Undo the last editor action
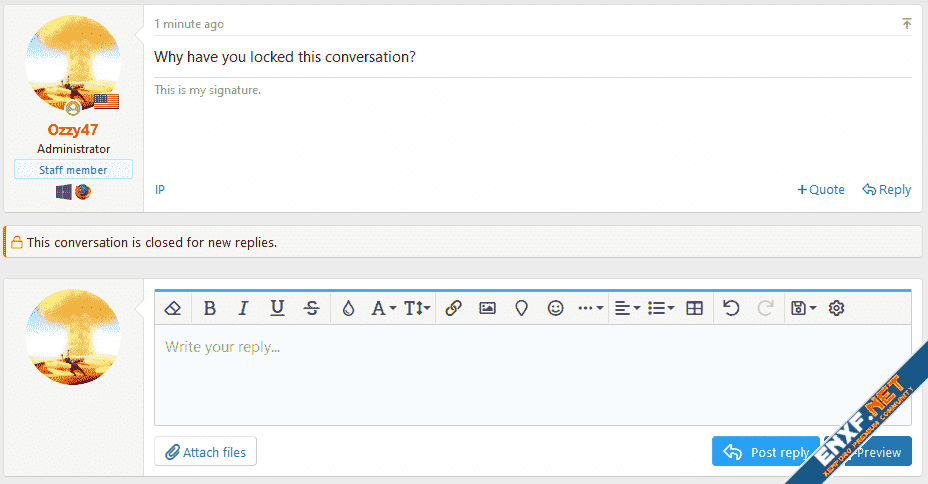Image resolution: width=928 pixels, height=484 pixels. [x=731, y=308]
